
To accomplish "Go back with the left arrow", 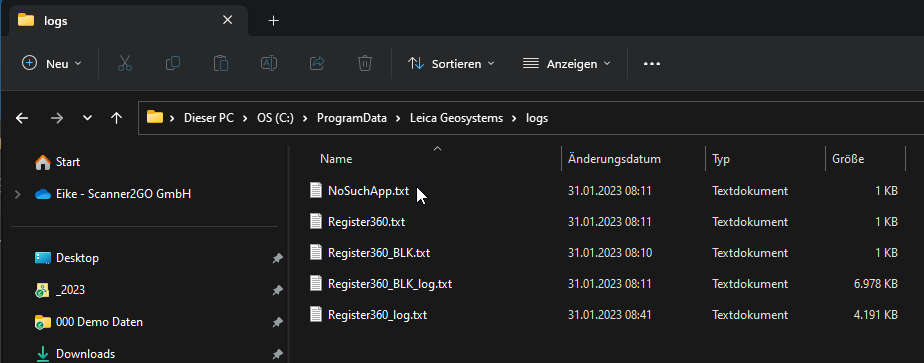I will click(x=22, y=118).
